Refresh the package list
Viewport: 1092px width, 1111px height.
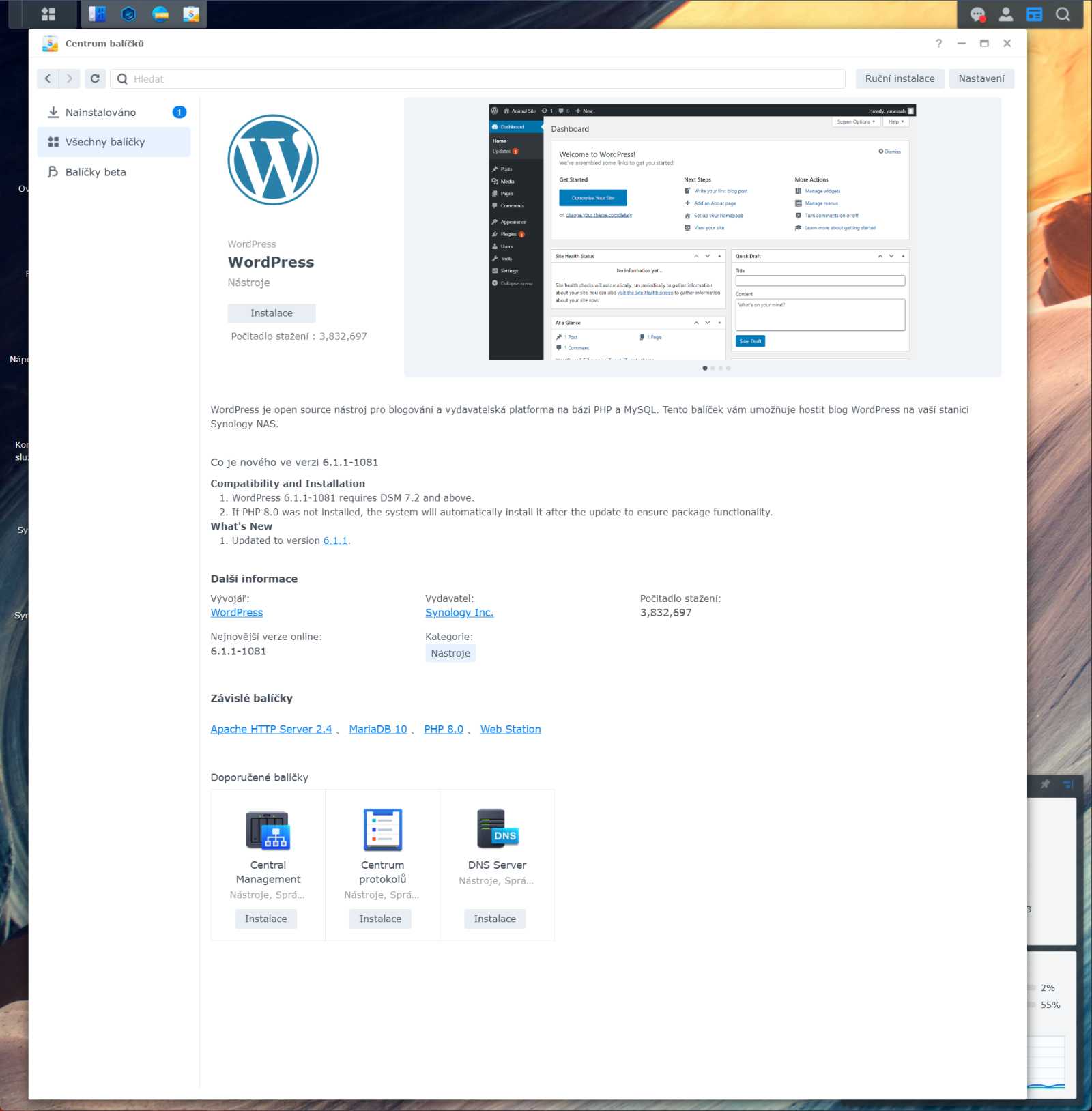click(95, 78)
